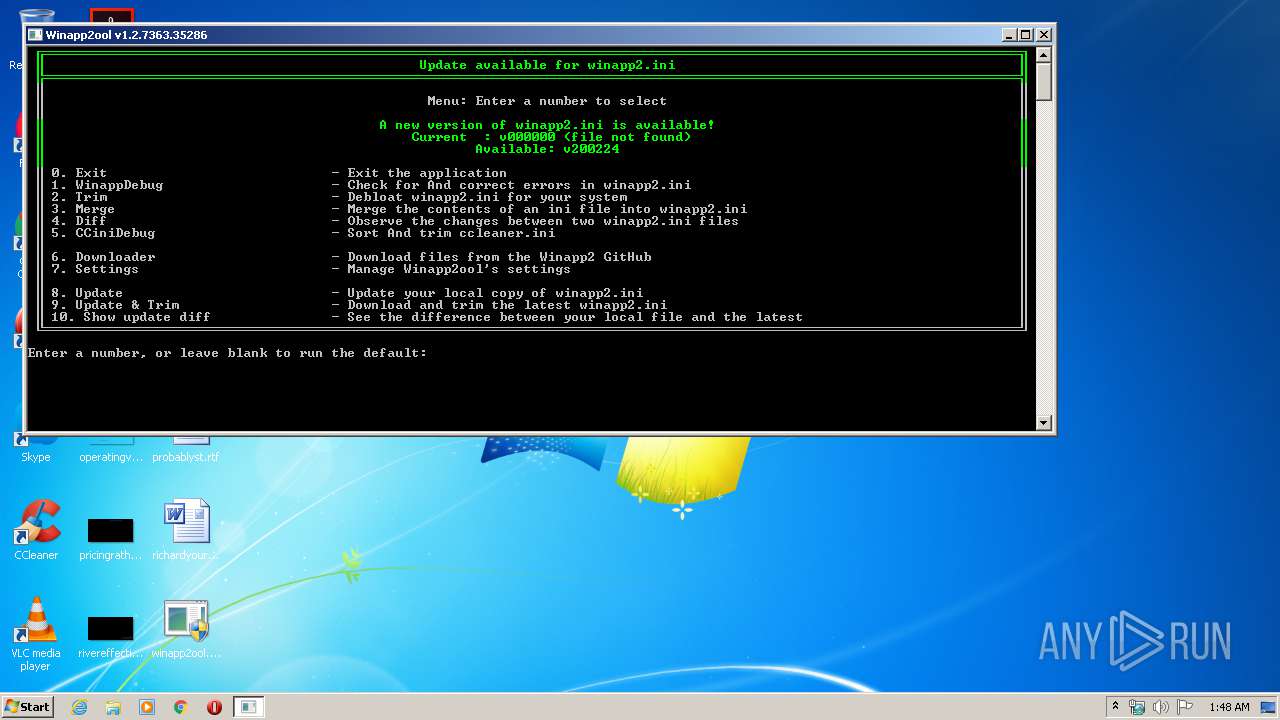Image resolution: width=1280 pixels, height=720 pixels.
Task: Open the Start menu
Action: pos(28,706)
